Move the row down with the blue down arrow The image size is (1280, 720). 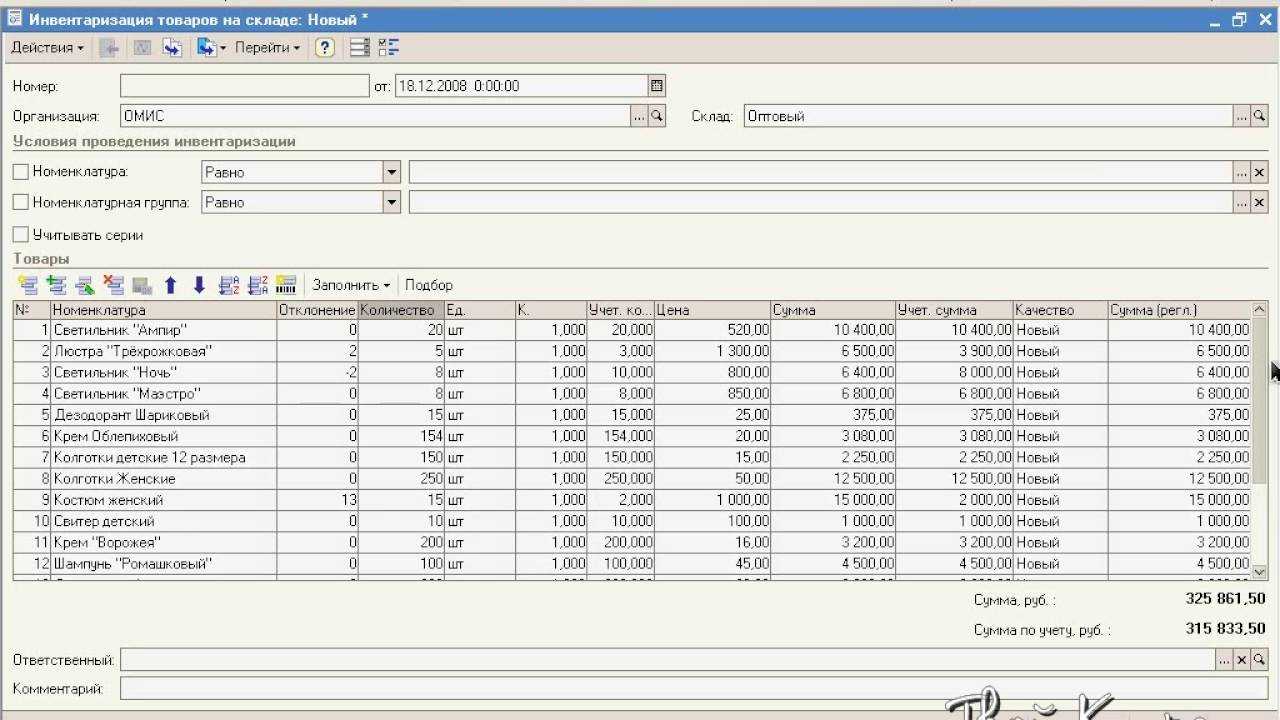[199, 285]
